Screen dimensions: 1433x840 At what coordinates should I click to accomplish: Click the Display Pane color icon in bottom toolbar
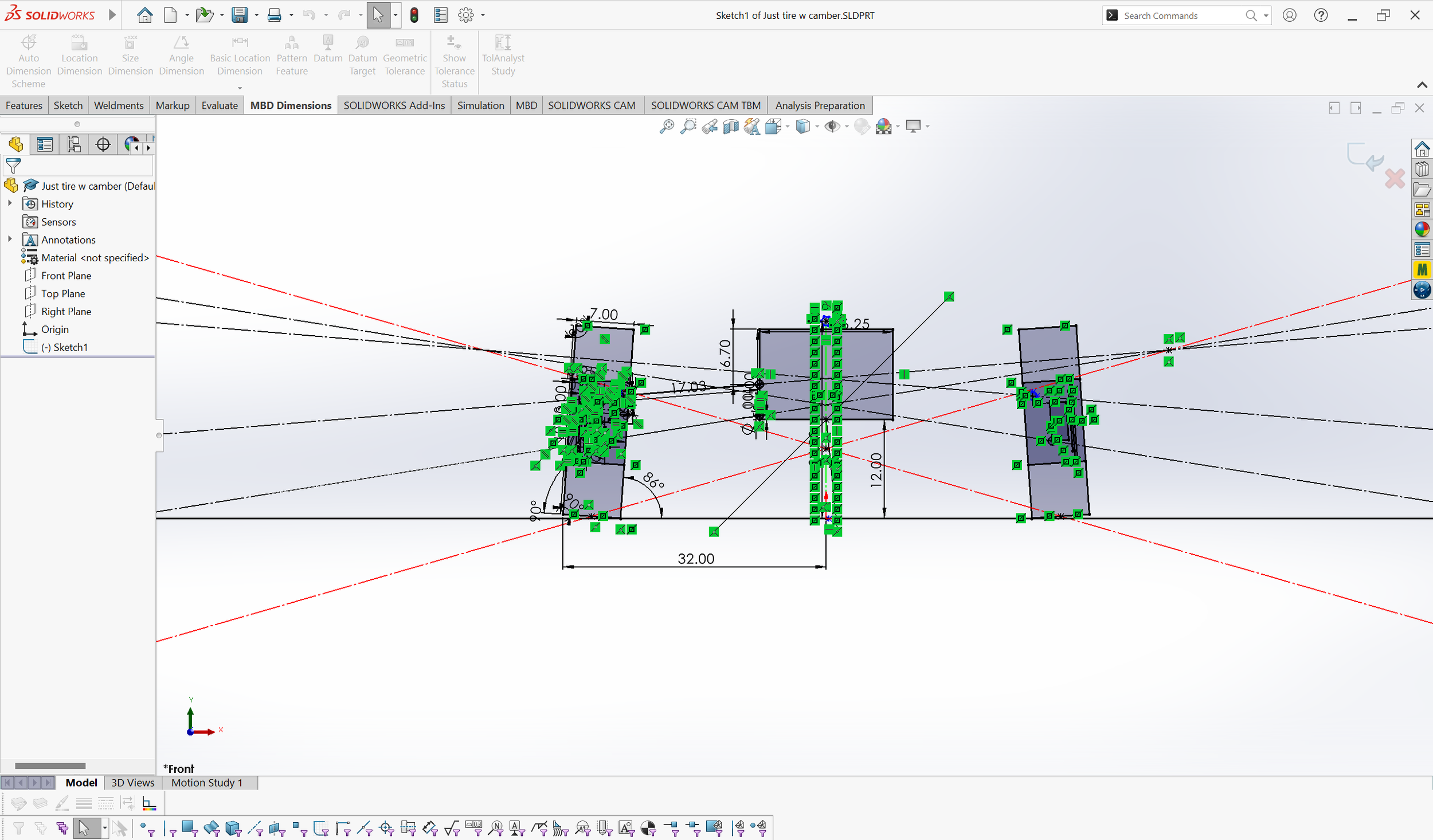pyautogui.click(x=149, y=804)
